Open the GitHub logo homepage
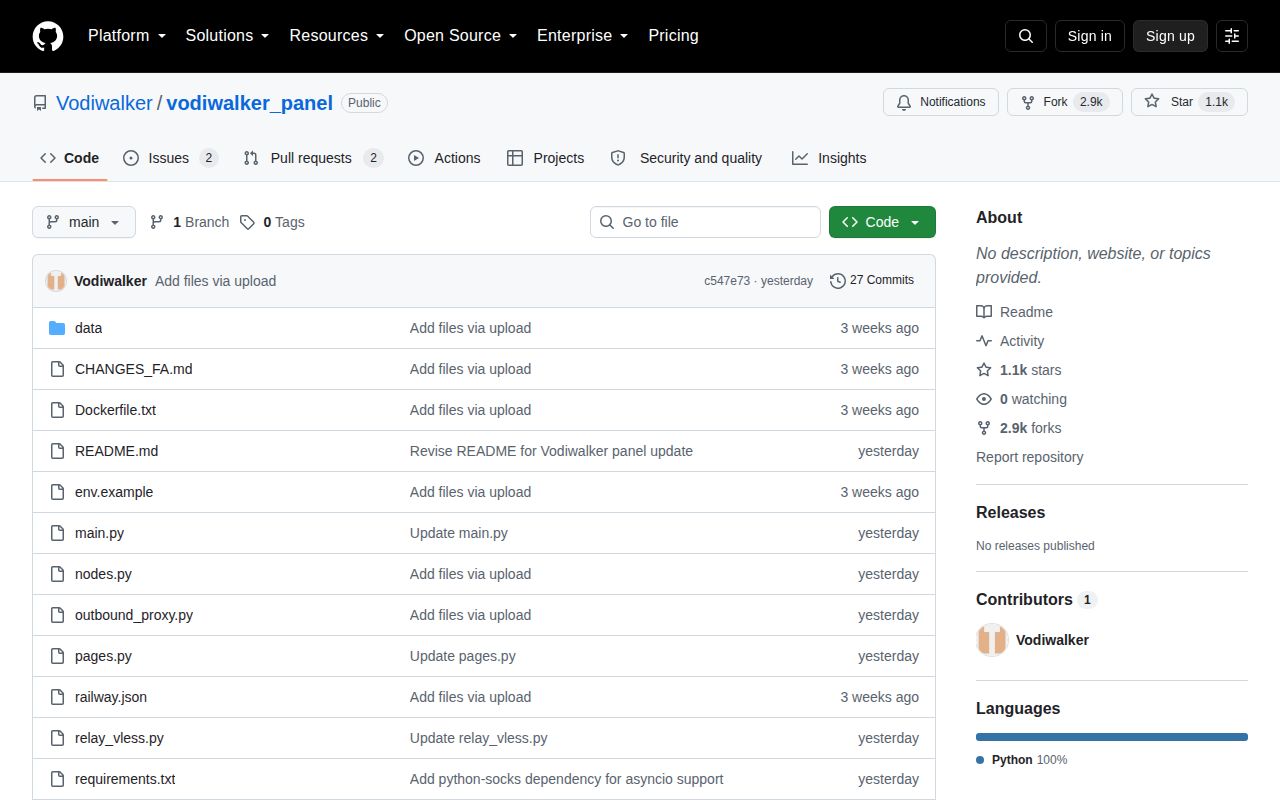Image resolution: width=1280 pixels, height=800 pixels. click(x=48, y=36)
